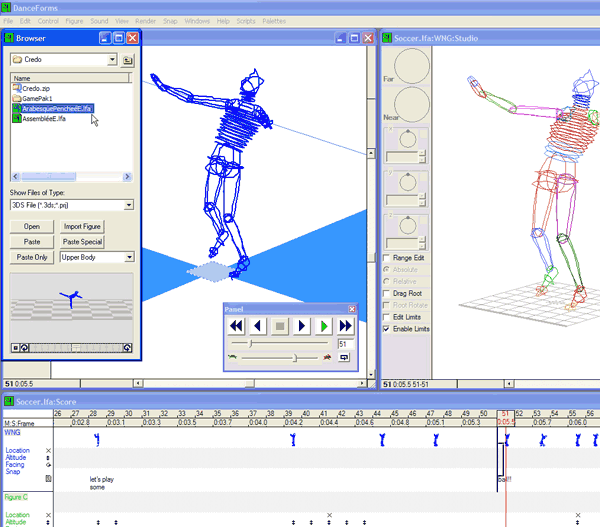Open the Upper Body dropdown

[129, 257]
